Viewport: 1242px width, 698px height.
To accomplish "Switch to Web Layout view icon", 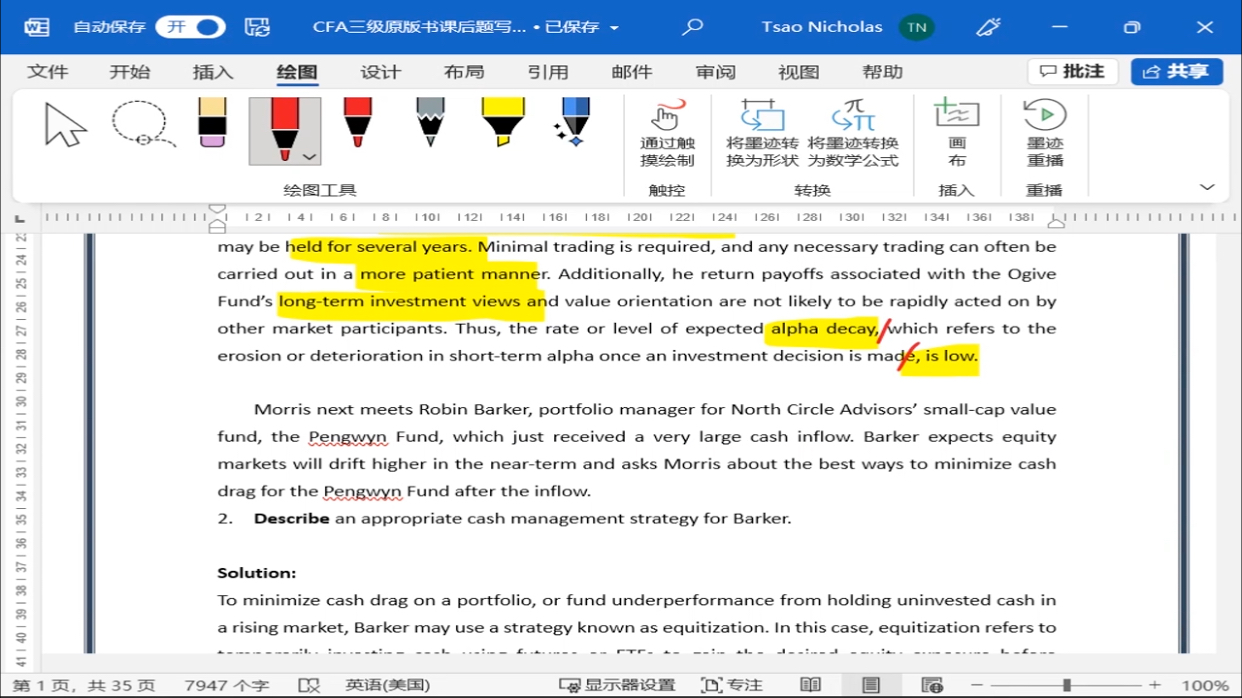I will (932, 685).
